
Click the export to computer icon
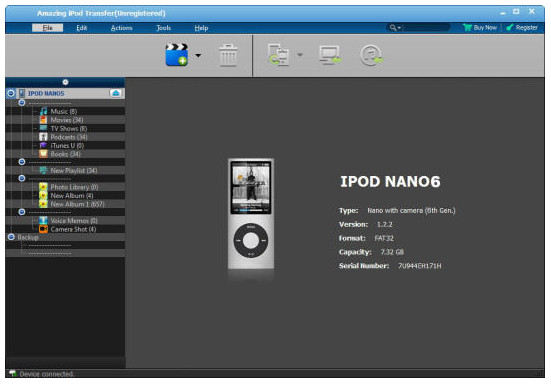pos(279,55)
